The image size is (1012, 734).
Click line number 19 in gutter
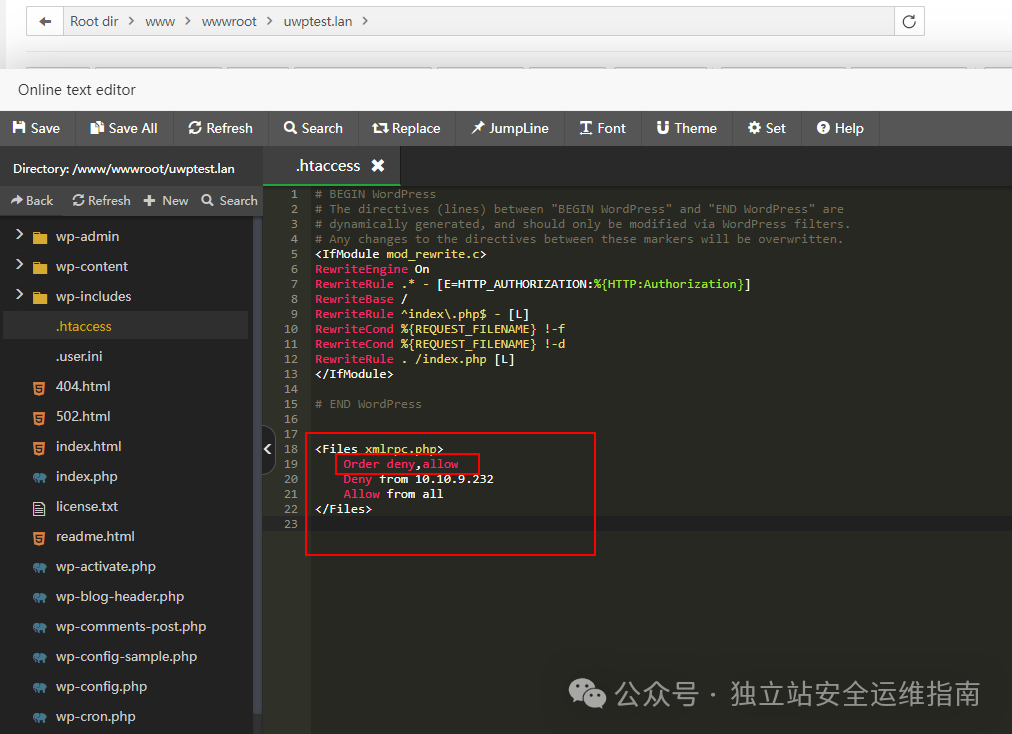click(x=291, y=464)
